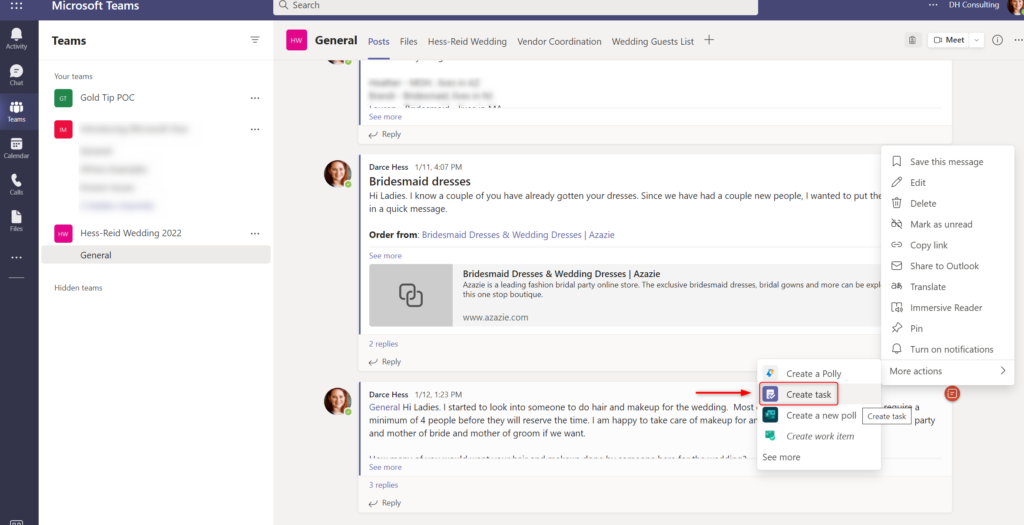Choose Turn on notifications
The height and width of the screenshot is (525, 1024).
[x=948, y=349]
